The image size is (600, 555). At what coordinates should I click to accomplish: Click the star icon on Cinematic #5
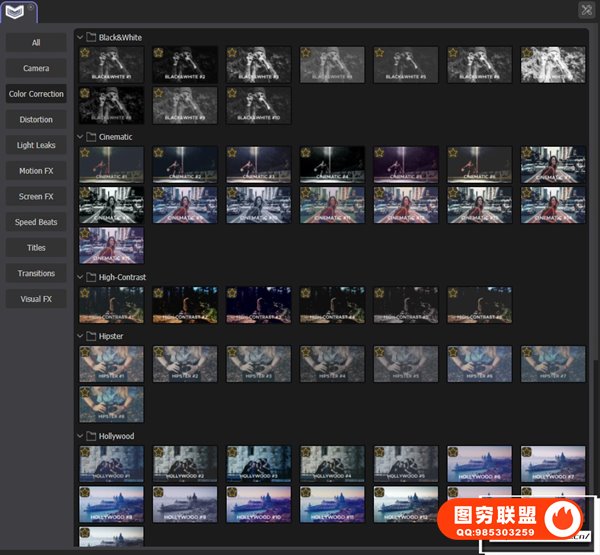pyautogui.click(x=380, y=153)
